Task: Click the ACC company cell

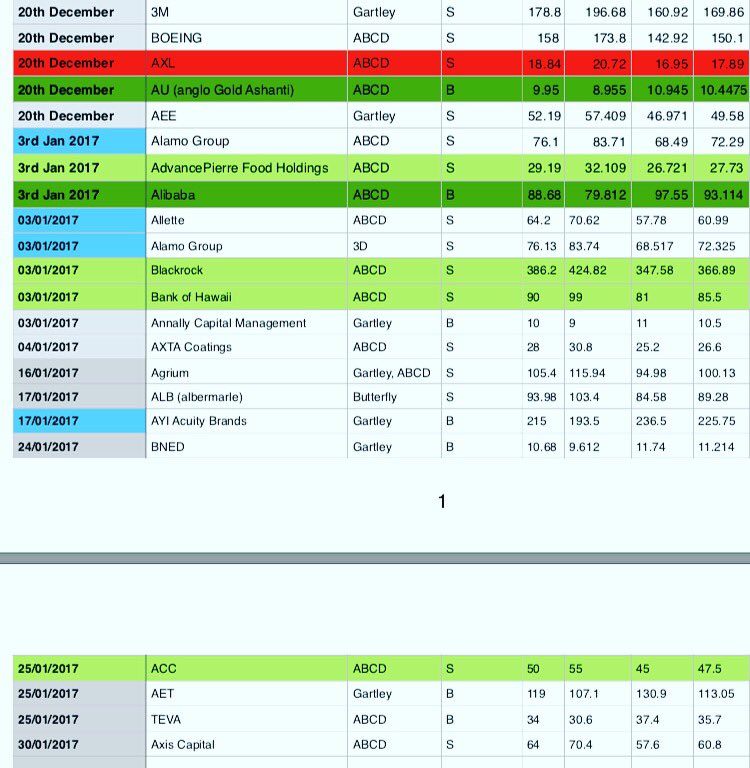Action: tap(246, 669)
